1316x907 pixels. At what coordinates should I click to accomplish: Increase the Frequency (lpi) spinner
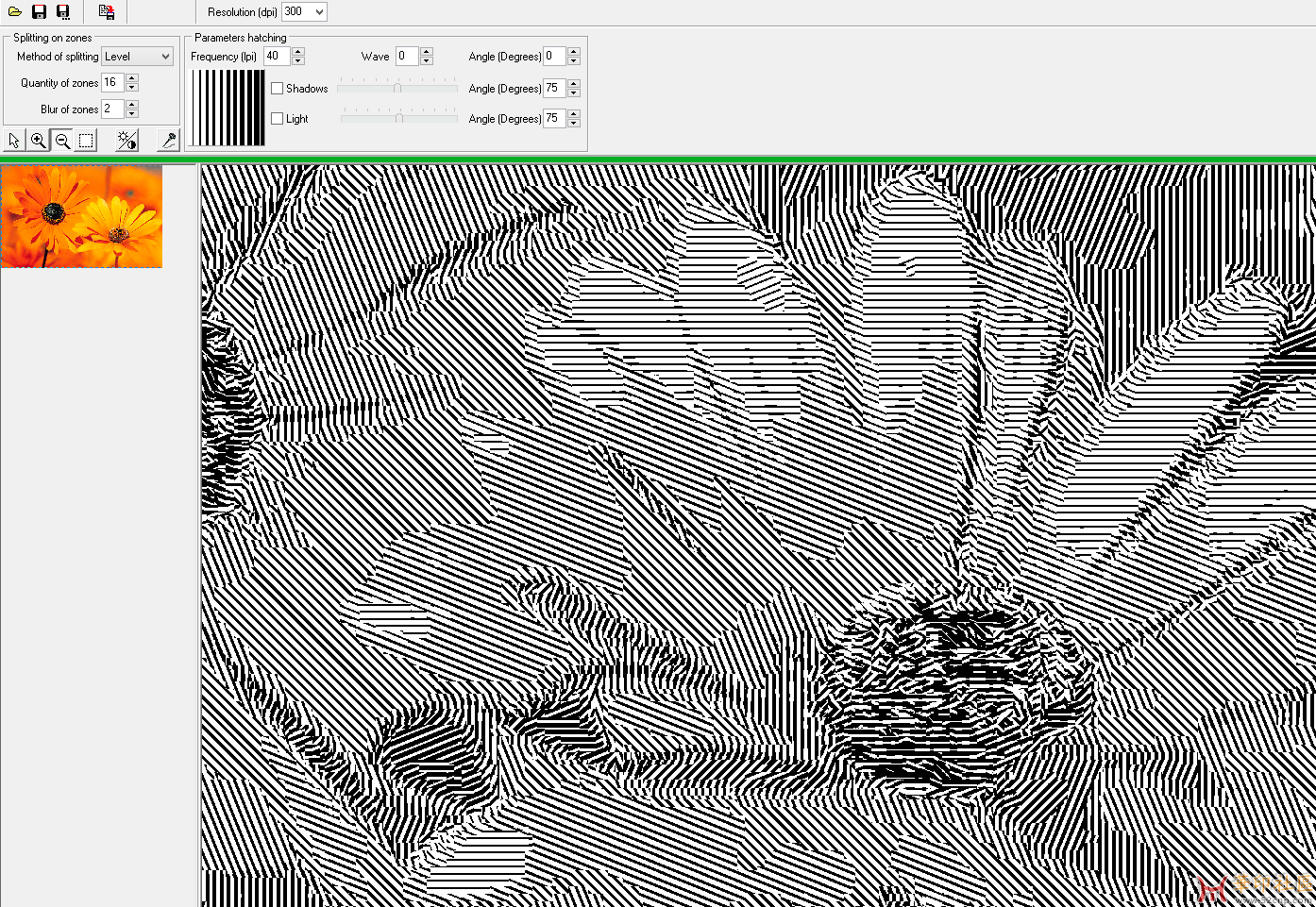tap(298, 52)
